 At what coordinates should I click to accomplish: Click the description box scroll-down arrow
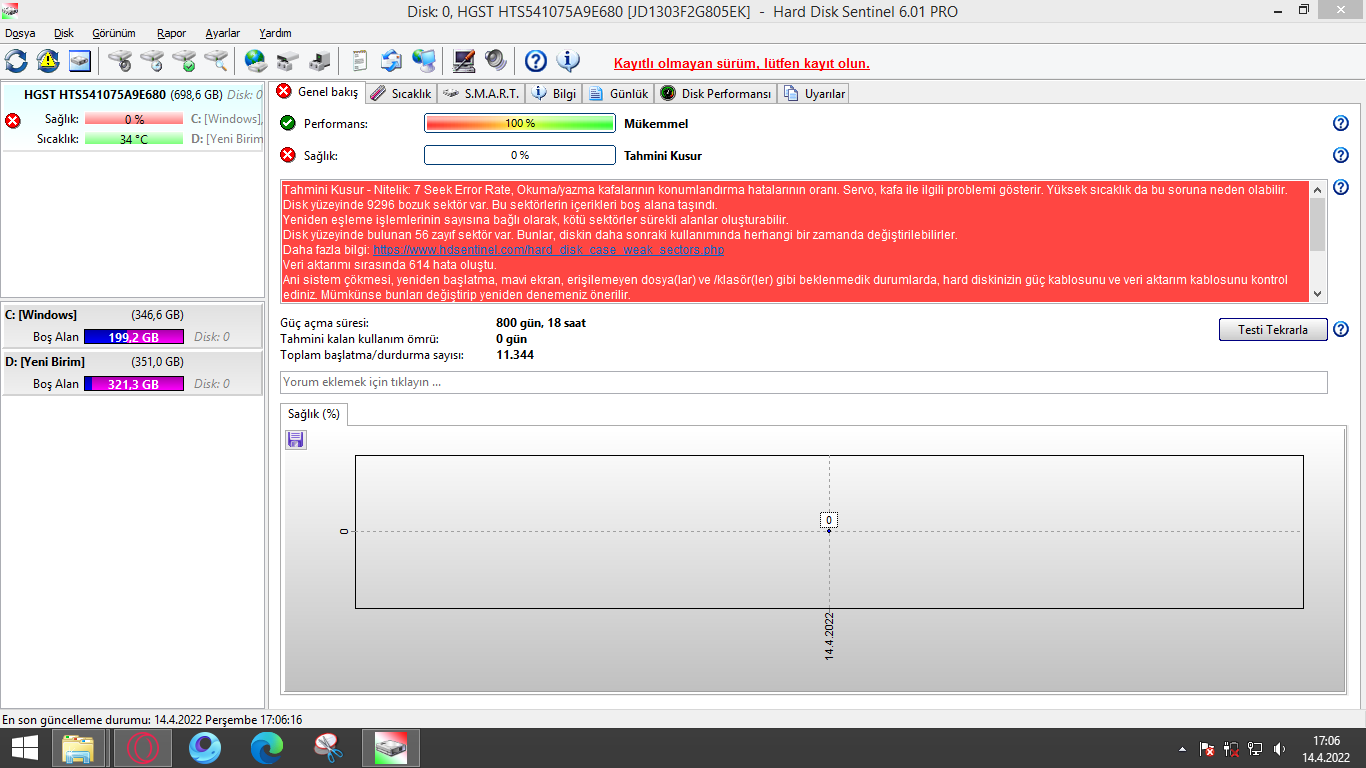(x=1318, y=294)
